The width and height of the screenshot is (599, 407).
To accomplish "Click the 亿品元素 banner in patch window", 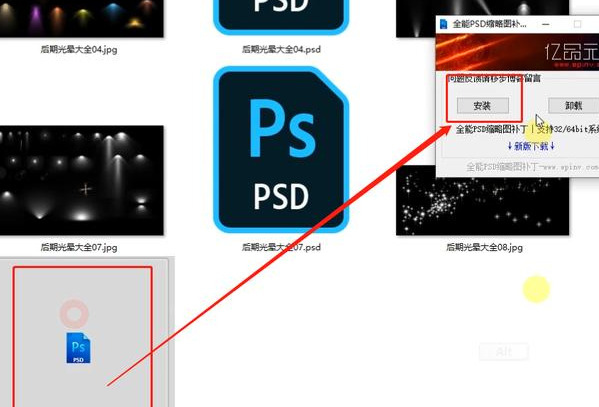I will 517,52.
